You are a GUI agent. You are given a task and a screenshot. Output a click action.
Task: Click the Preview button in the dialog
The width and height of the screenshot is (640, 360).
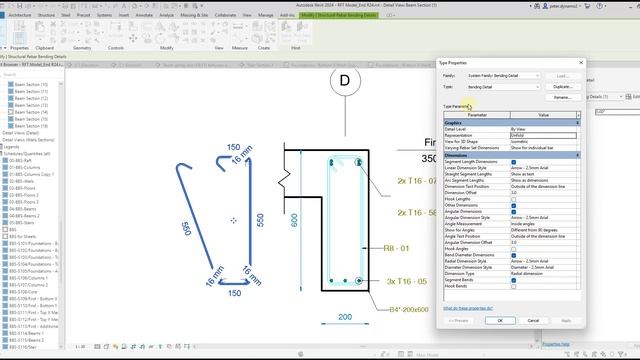click(x=458, y=321)
